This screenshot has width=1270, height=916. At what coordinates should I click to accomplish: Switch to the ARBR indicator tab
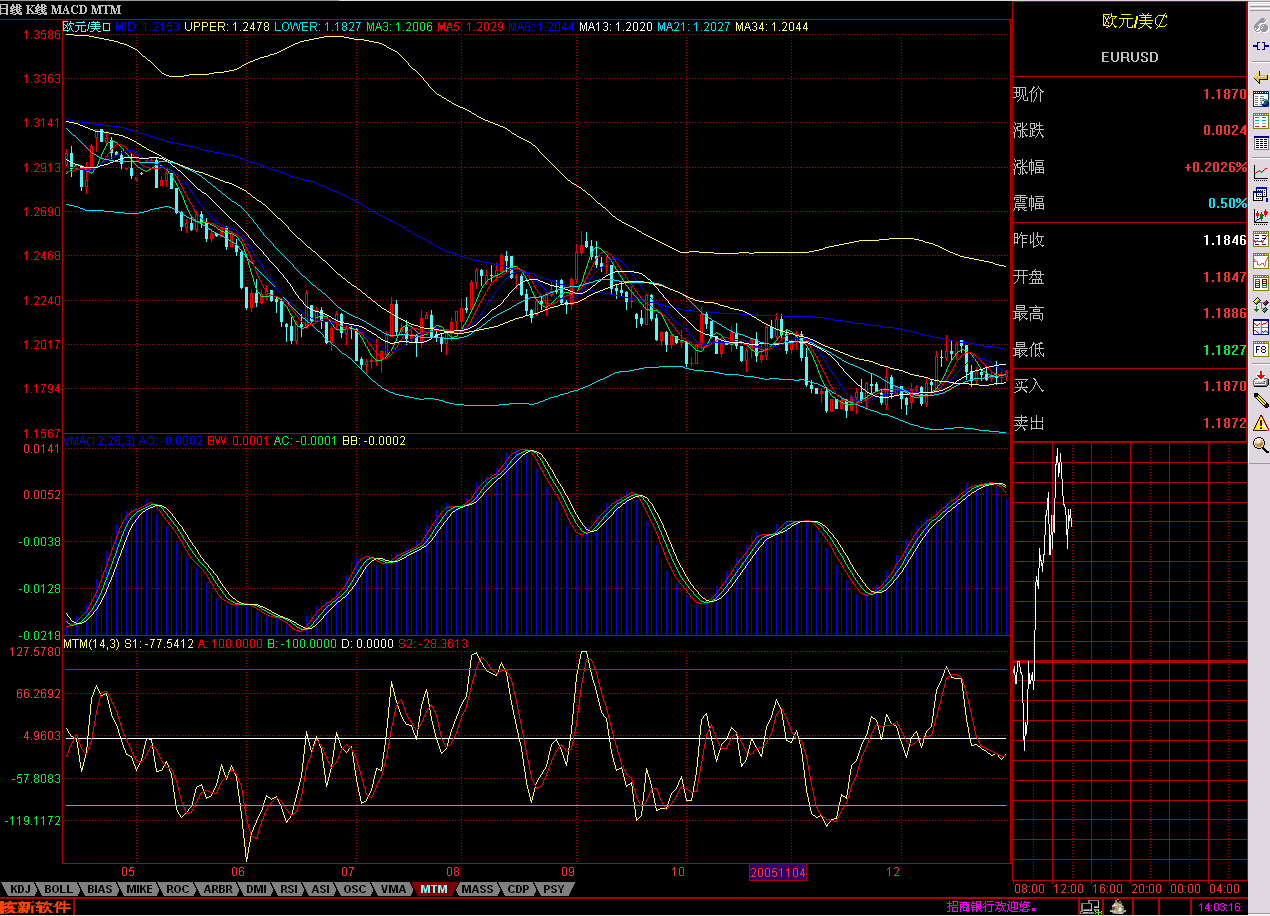click(x=218, y=888)
